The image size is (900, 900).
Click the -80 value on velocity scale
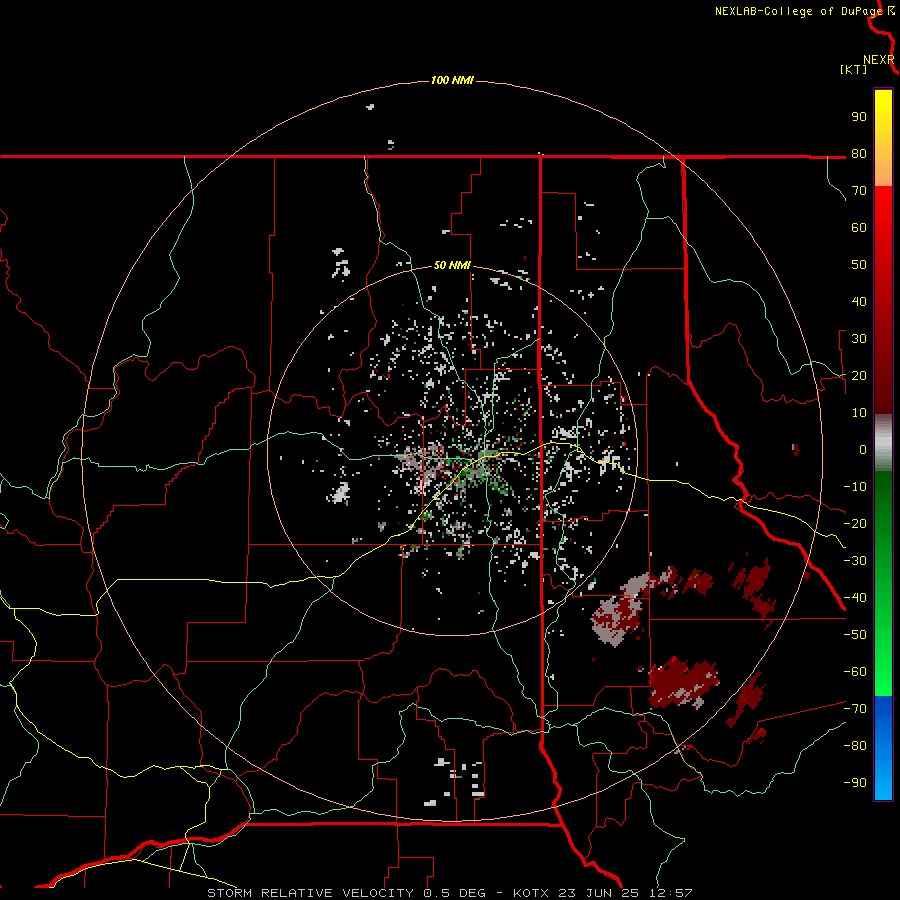coord(855,746)
